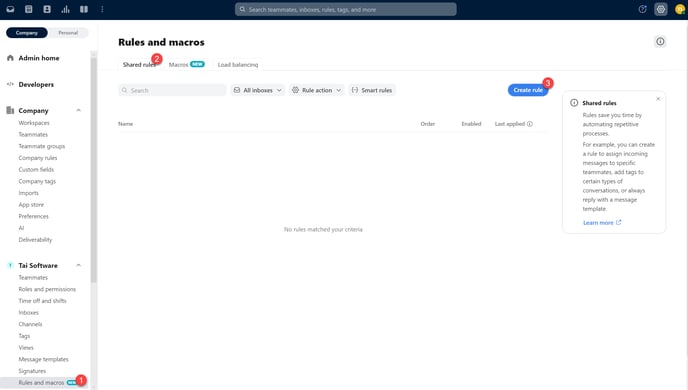Open the inbox icon in top bar
Screen dimensions: 688x390
(10, 9)
